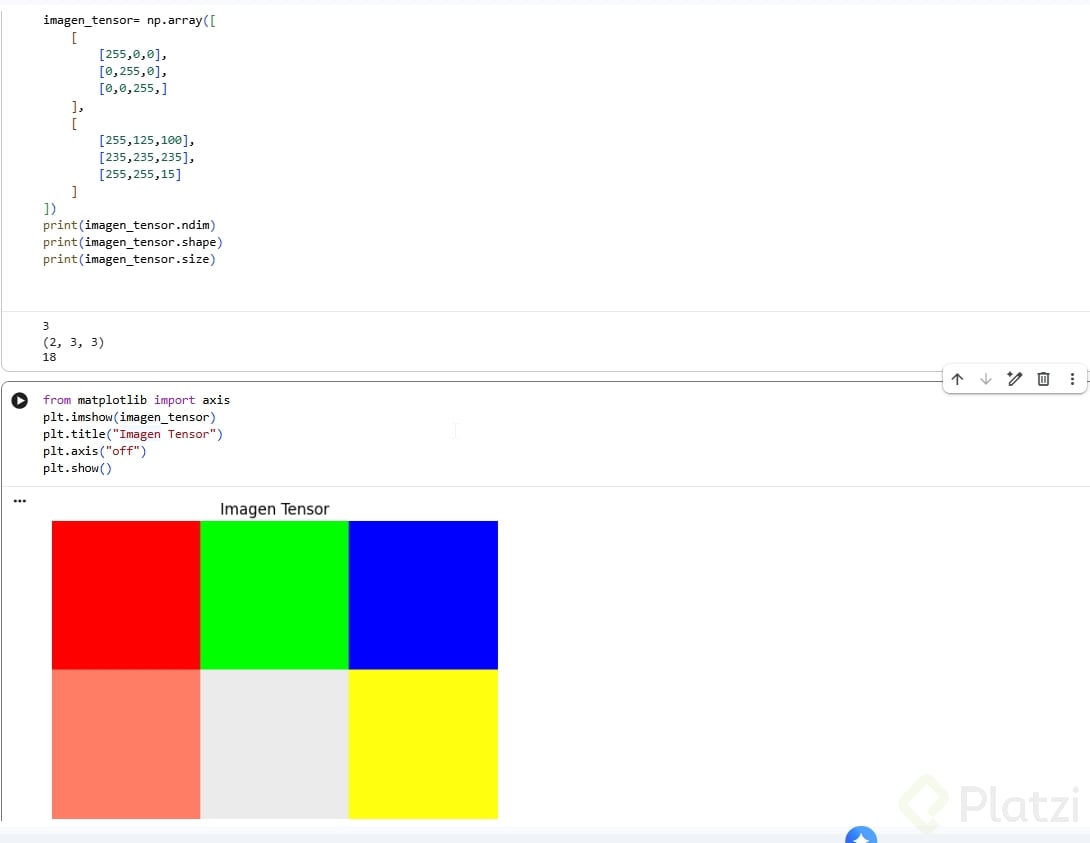Screen dimensions: 1090x843
Task: Click the line print(imagen_tensor.shape)
Action: 133,242
